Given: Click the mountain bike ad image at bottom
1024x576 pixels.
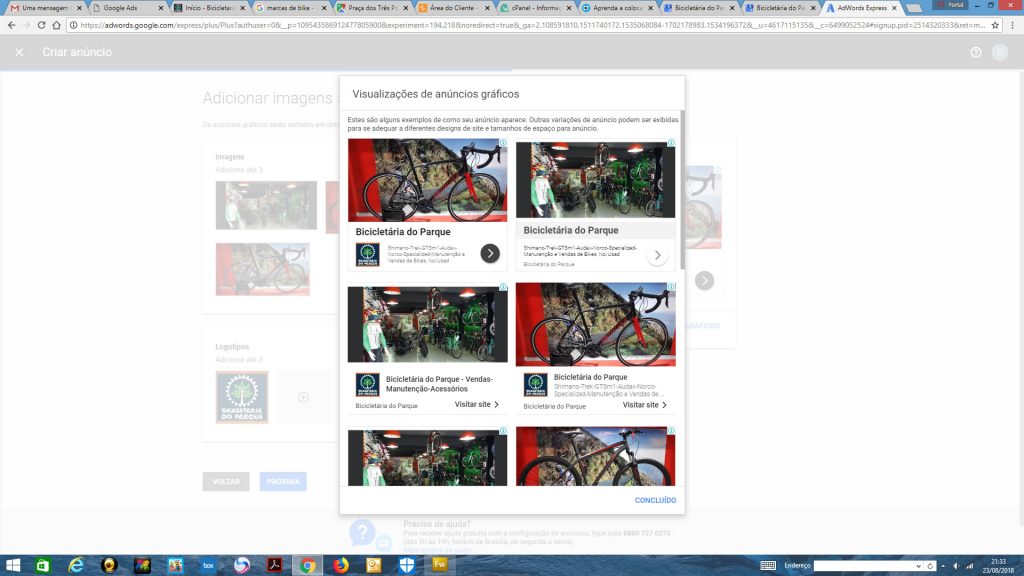Looking at the screenshot, I should tap(595, 456).
